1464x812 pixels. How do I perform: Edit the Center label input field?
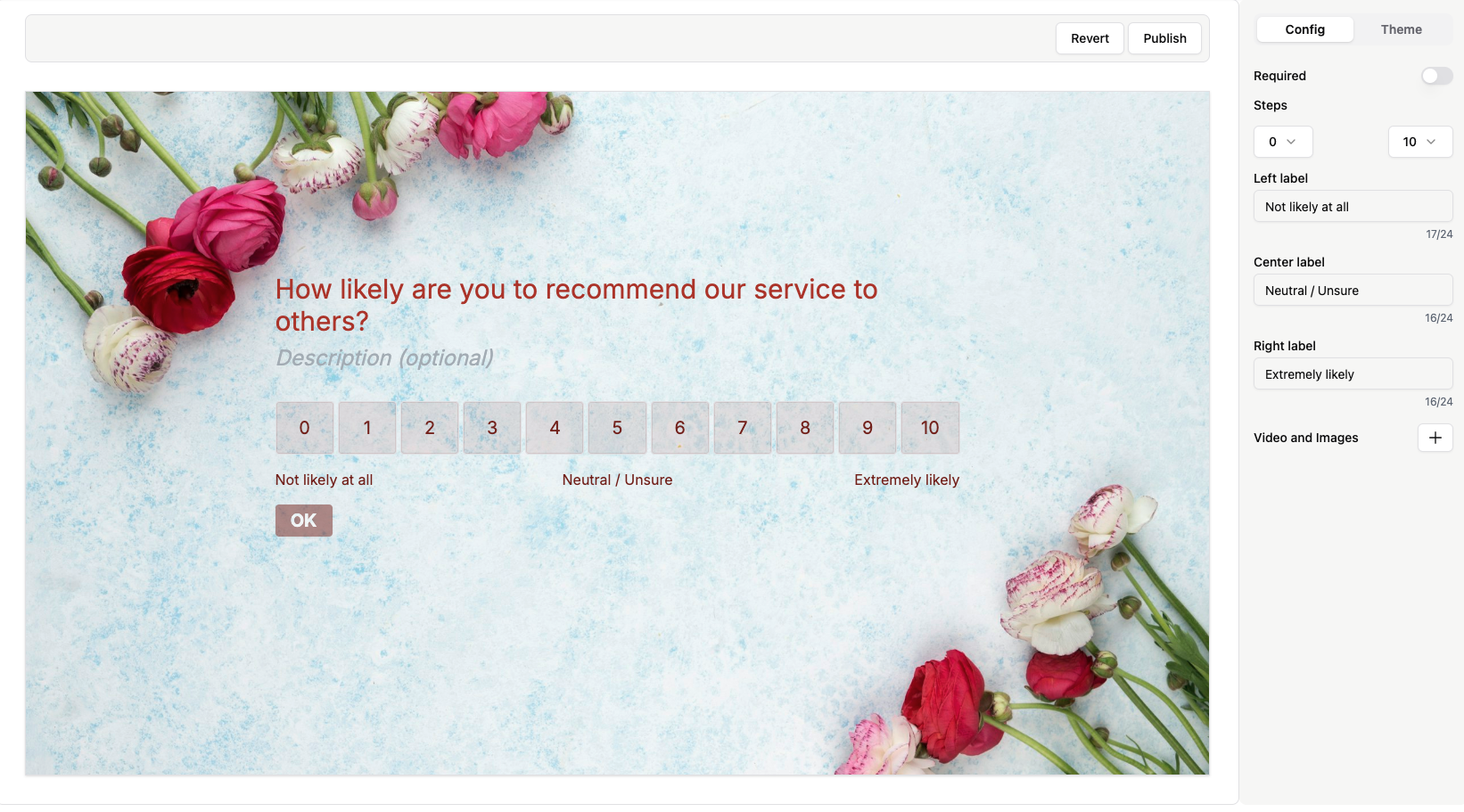pyautogui.click(x=1352, y=291)
